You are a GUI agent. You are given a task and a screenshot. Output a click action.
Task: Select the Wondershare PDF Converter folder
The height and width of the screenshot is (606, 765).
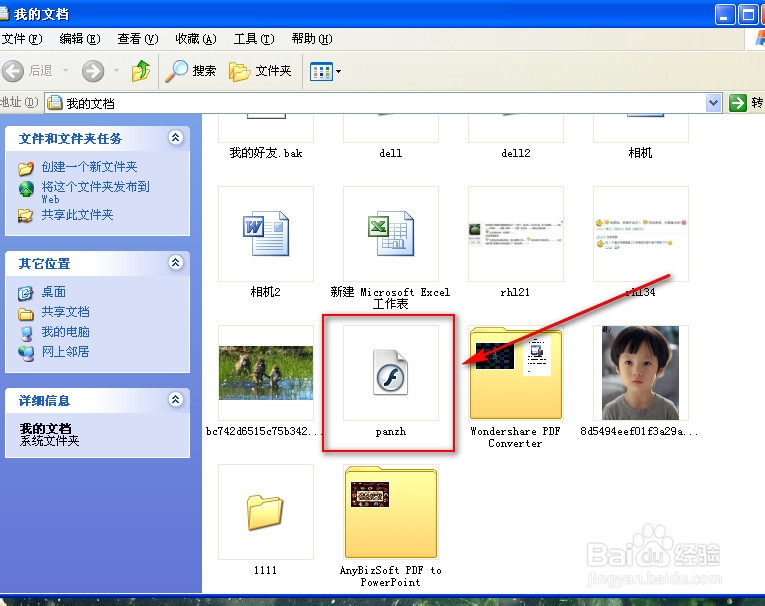(x=516, y=373)
